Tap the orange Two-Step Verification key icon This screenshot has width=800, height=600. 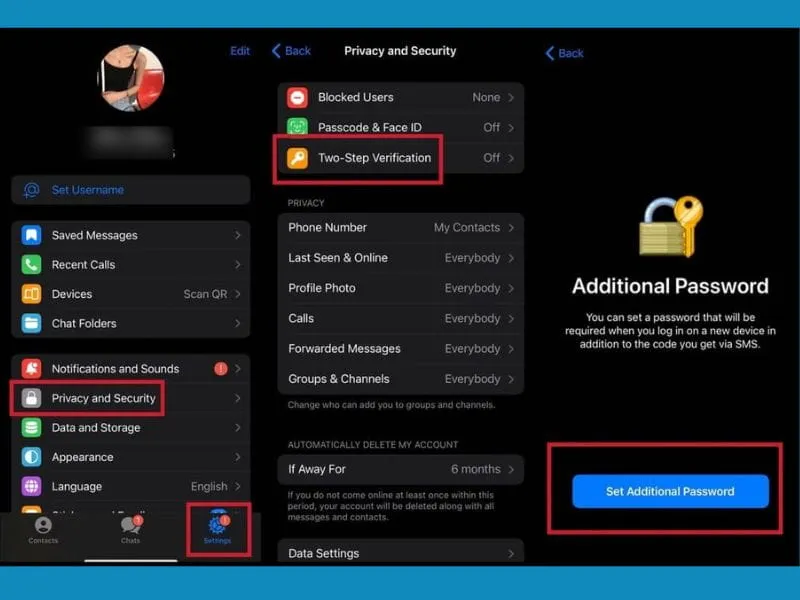click(297, 158)
